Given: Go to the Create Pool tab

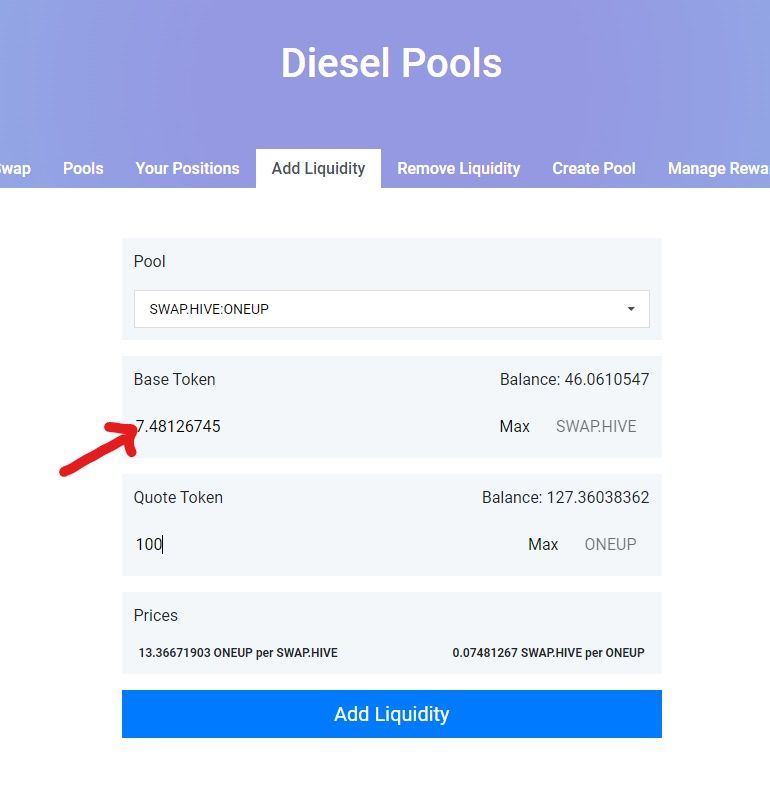Looking at the screenshot, I should [x=594, y=169].
